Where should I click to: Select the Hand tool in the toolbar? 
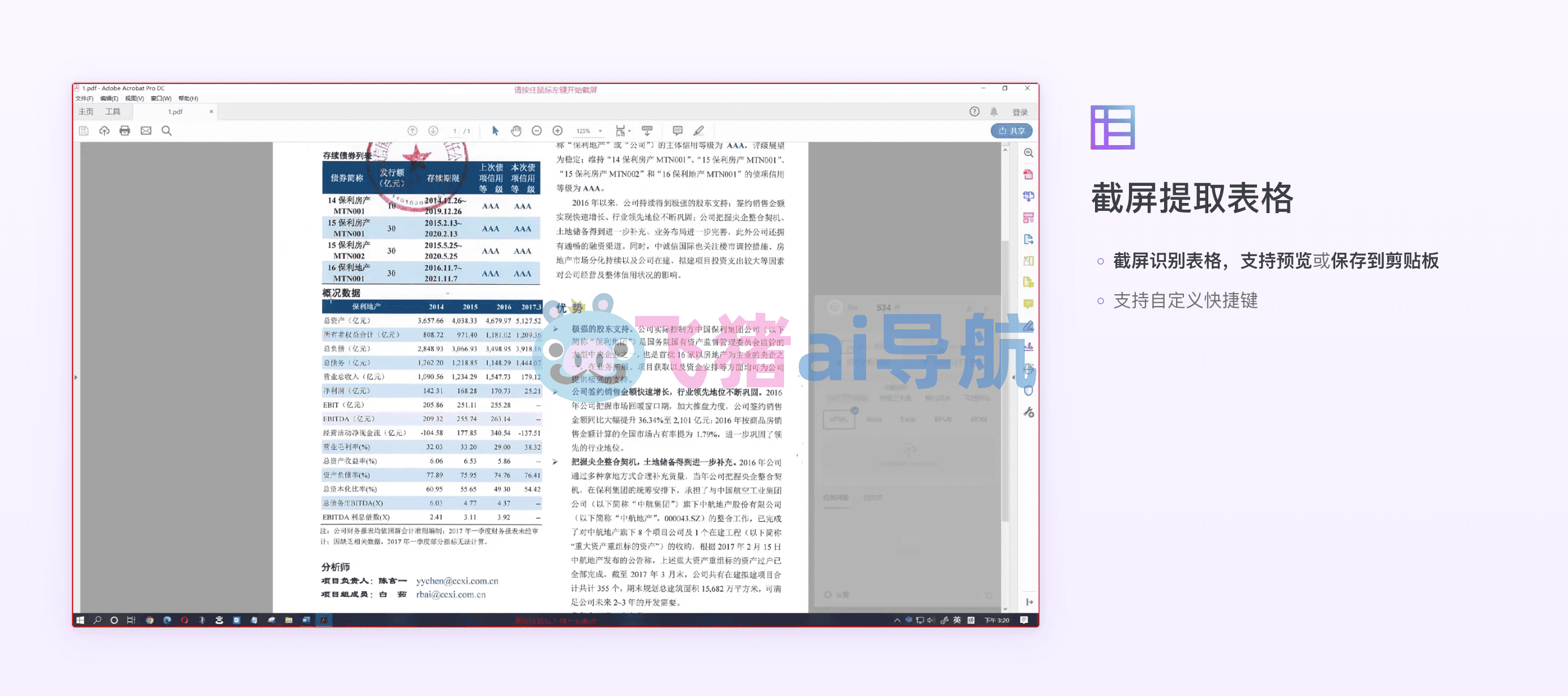pos(516,130)
